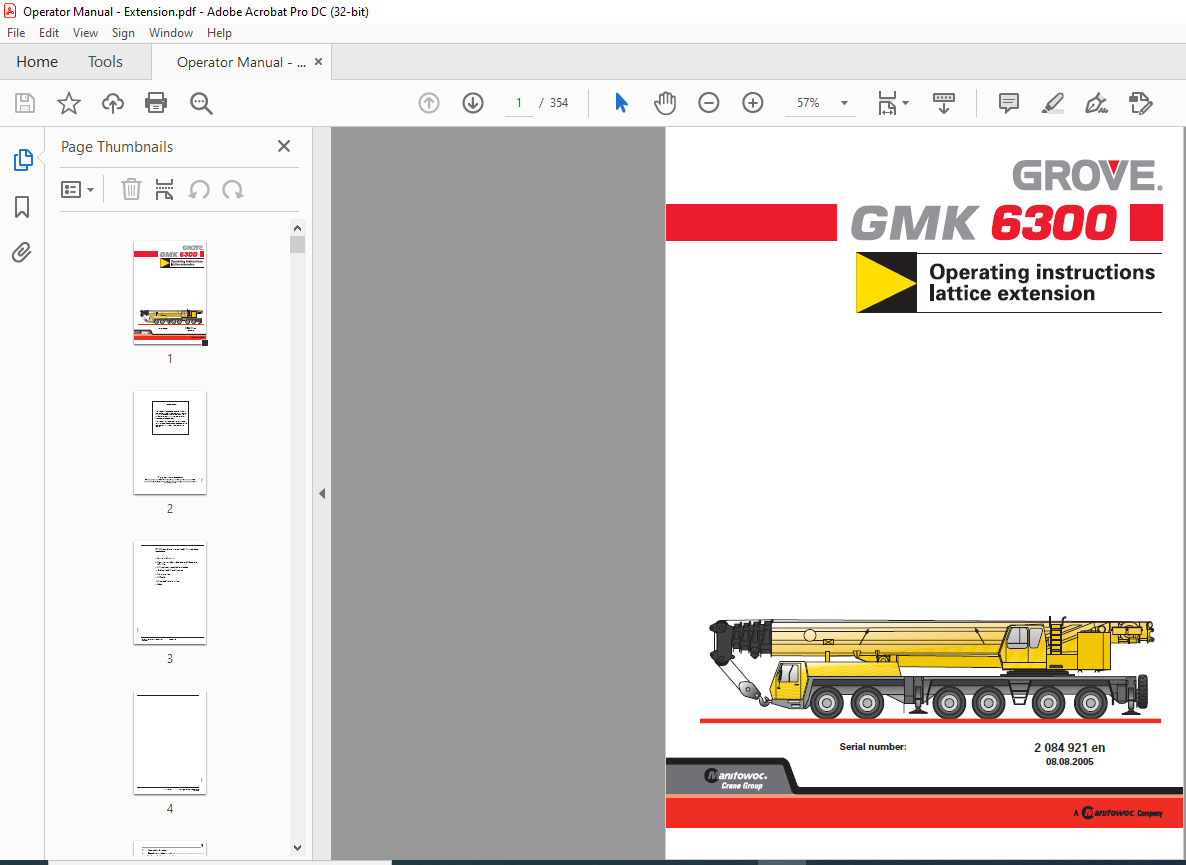Click the '08.08.2005' date text
This screenshot has width=1186, height=865.
pos(1070,761)
